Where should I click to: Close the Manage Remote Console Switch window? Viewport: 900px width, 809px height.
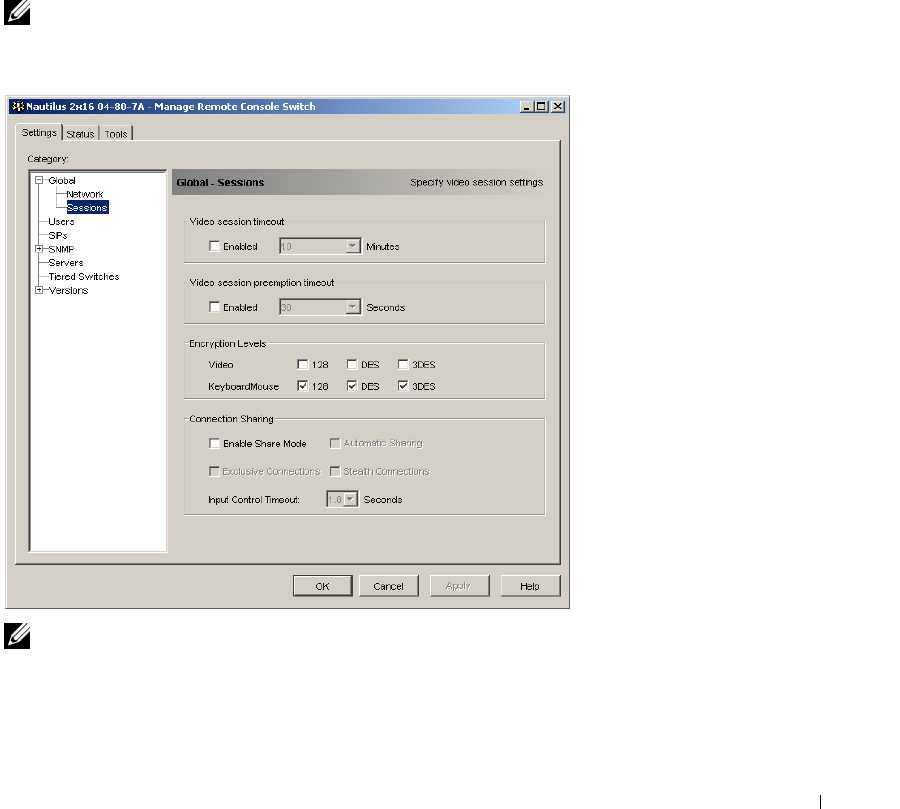[557, 107]
